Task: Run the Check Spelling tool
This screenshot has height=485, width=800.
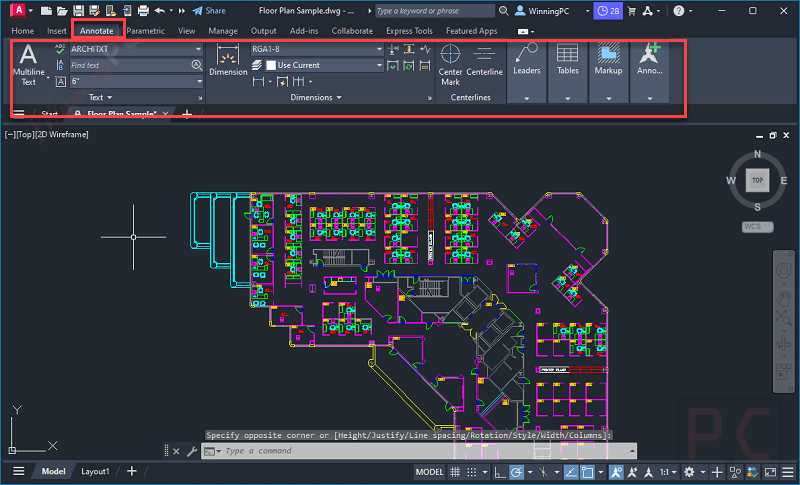Action: [60, 49]
